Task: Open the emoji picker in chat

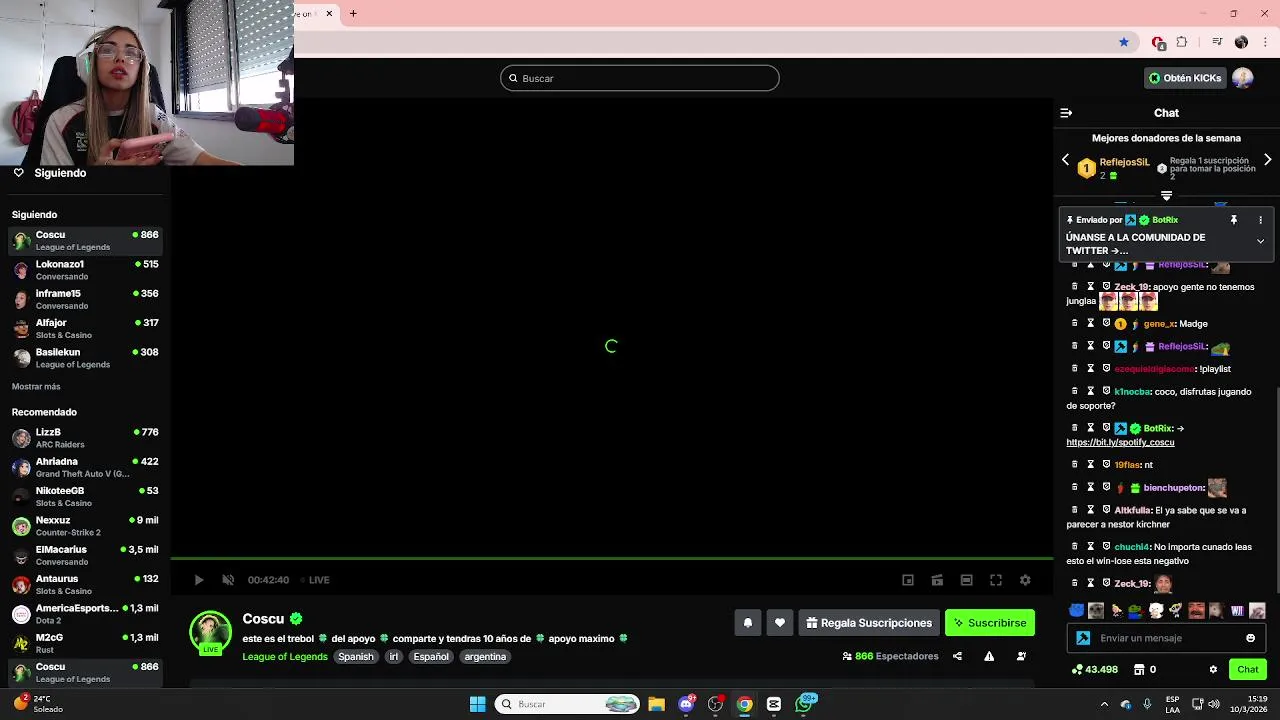Action: [x=1250, y=638]
